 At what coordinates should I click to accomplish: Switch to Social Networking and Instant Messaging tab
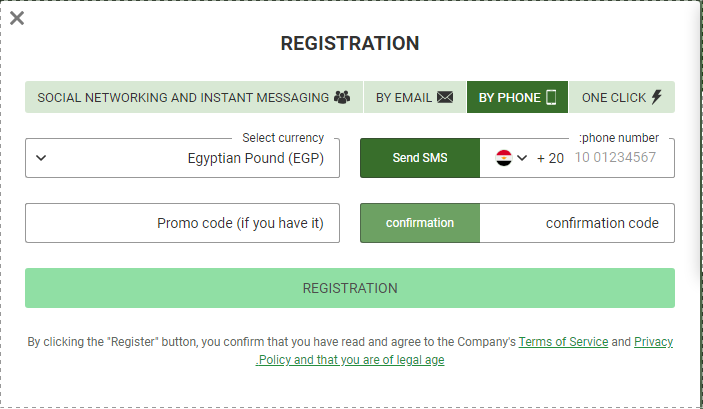tap(194, 97)
